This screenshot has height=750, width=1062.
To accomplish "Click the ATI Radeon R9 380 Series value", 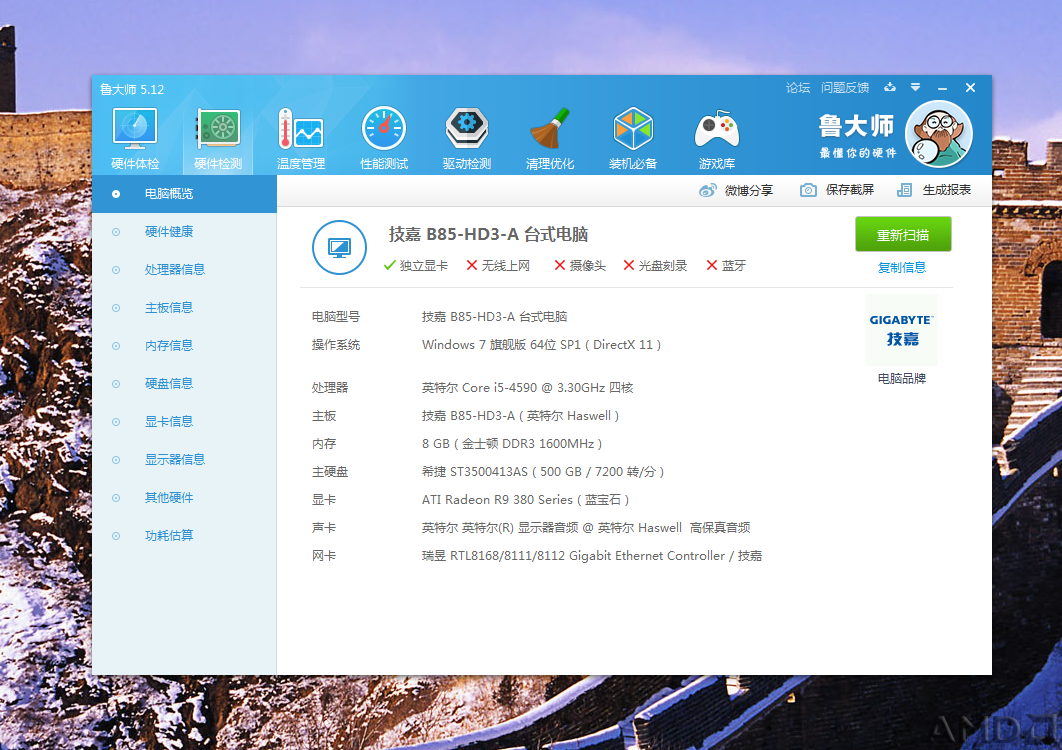I will (x=525, y=500).
